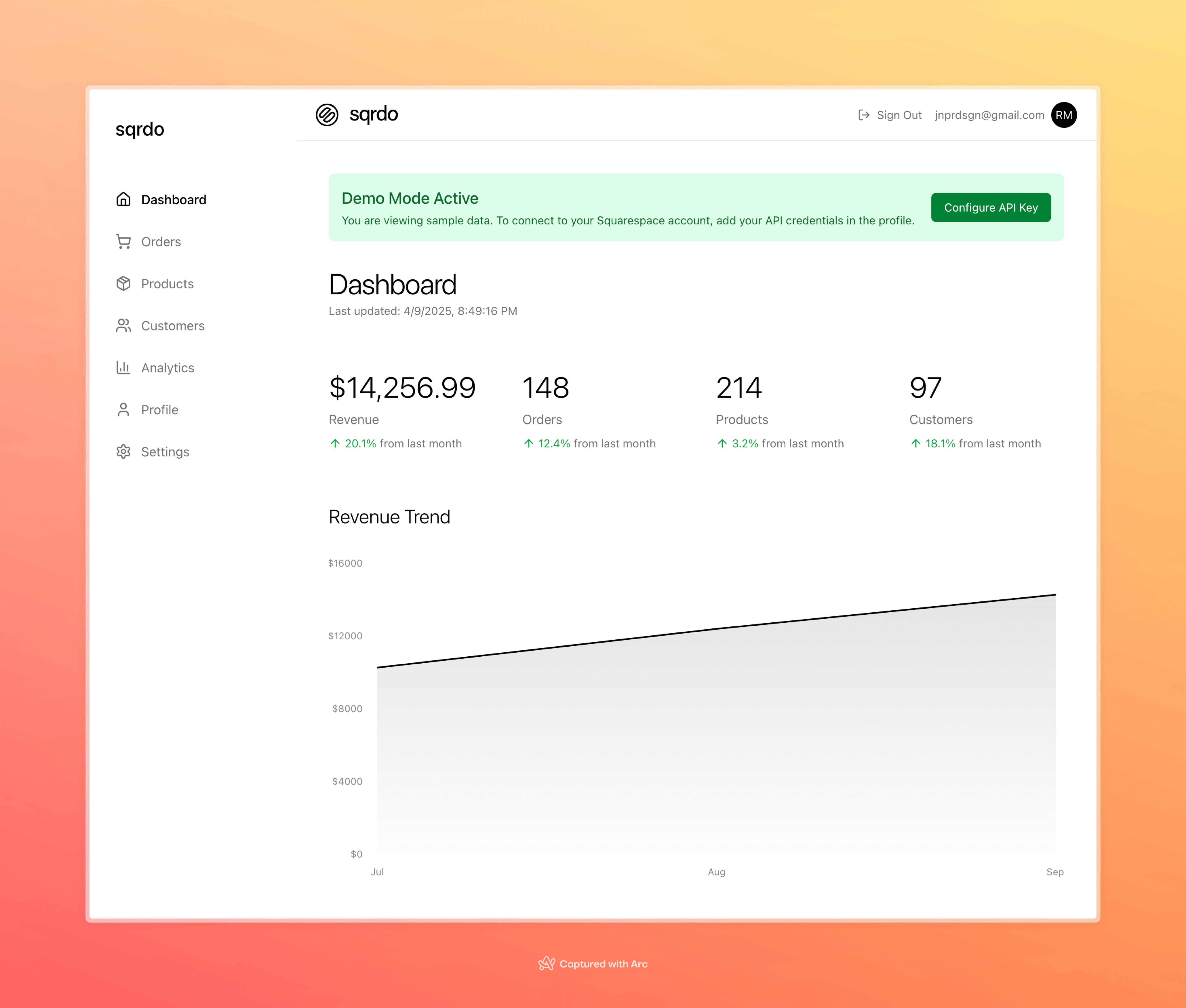Select the Profile person icon

123,410
